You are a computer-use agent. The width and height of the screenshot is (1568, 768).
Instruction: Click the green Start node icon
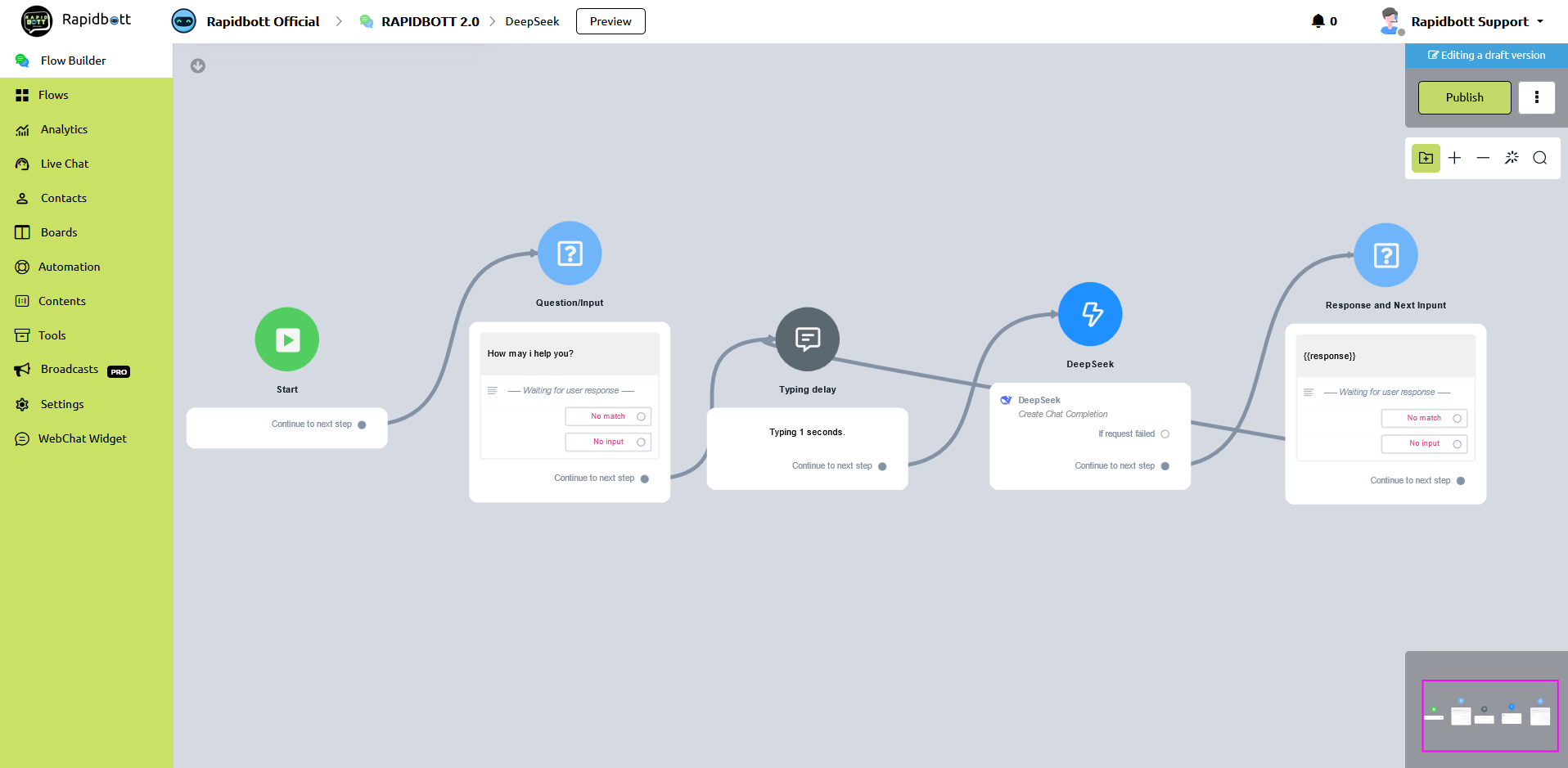[286, 339]
